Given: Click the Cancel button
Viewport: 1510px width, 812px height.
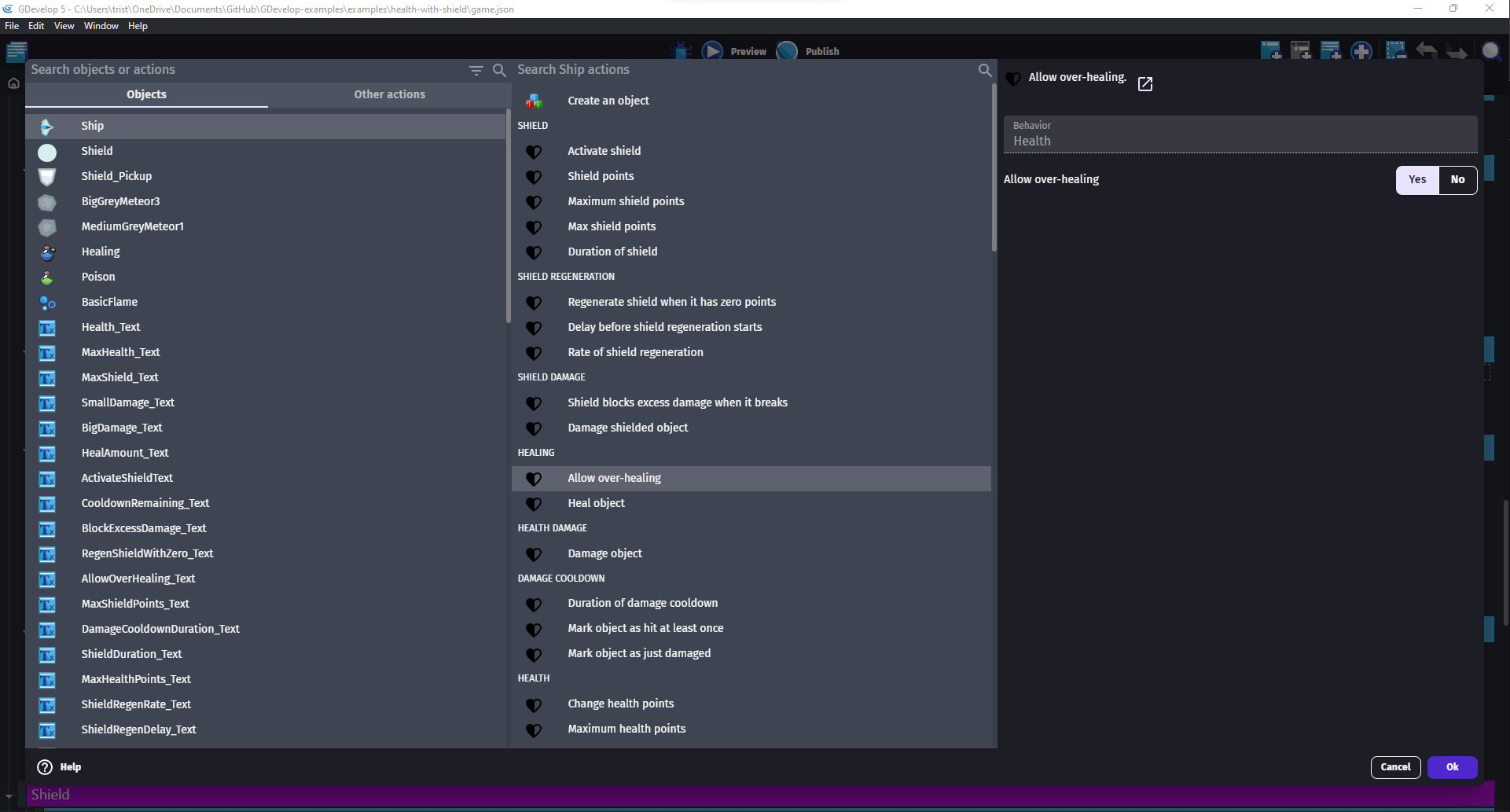Looking at the screenshot, I should click(1395, 767).
